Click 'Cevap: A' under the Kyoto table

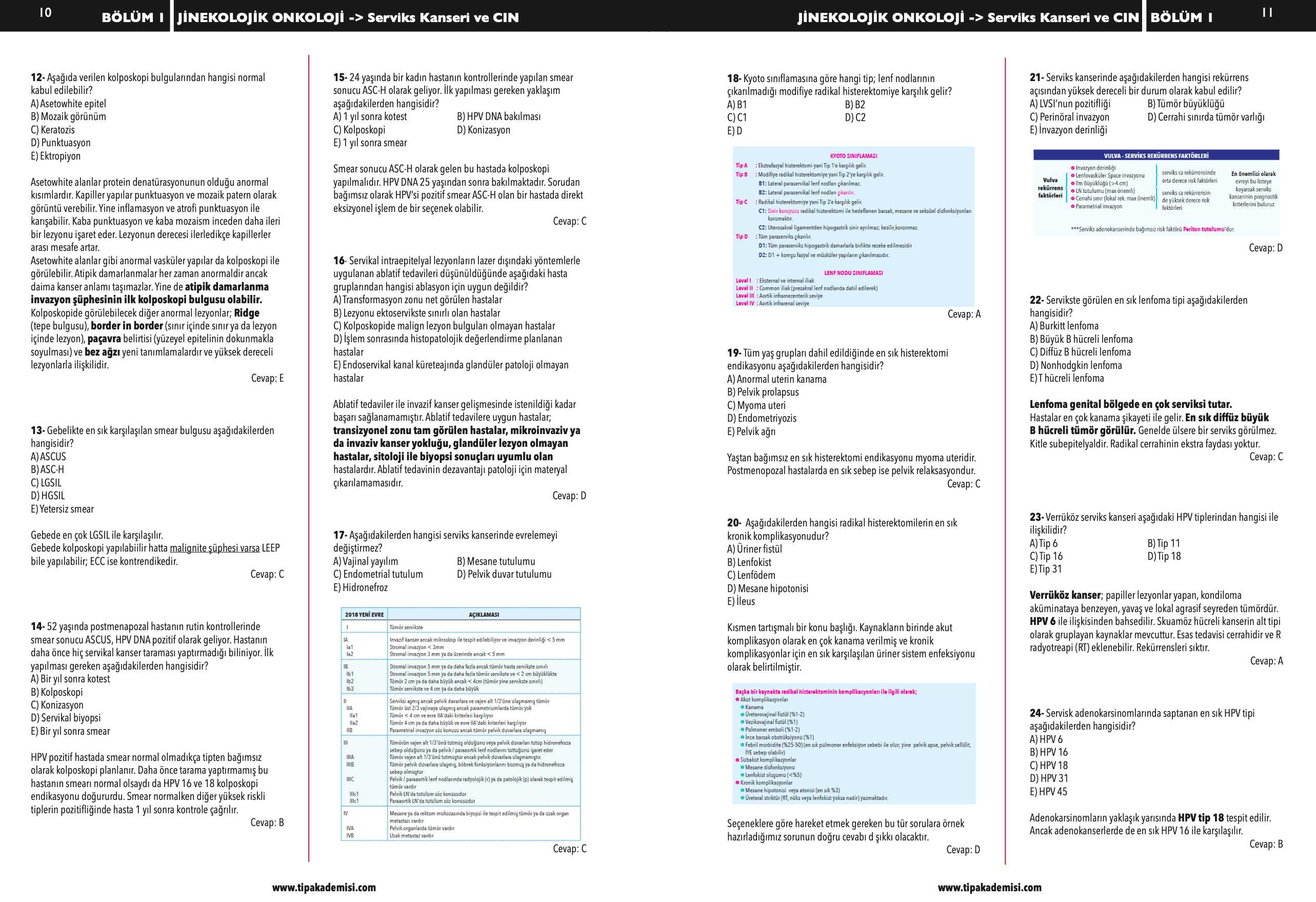(964, 314)
